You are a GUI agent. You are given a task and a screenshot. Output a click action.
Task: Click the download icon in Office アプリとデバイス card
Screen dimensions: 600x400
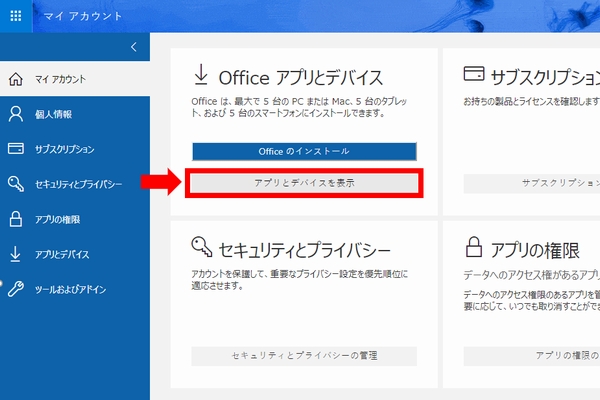201,75
